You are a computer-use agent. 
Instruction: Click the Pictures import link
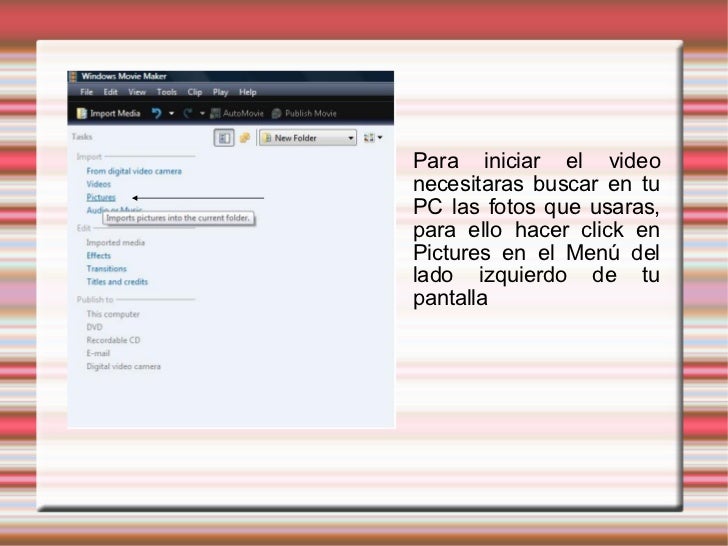point(101,197)
